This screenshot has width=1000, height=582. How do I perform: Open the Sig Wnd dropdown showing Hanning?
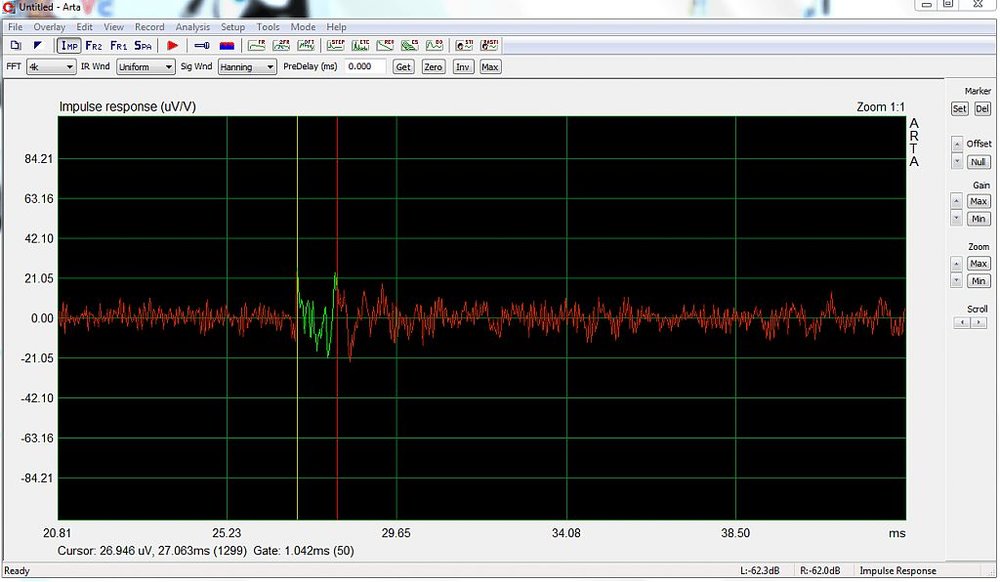(x=247, y=67)
